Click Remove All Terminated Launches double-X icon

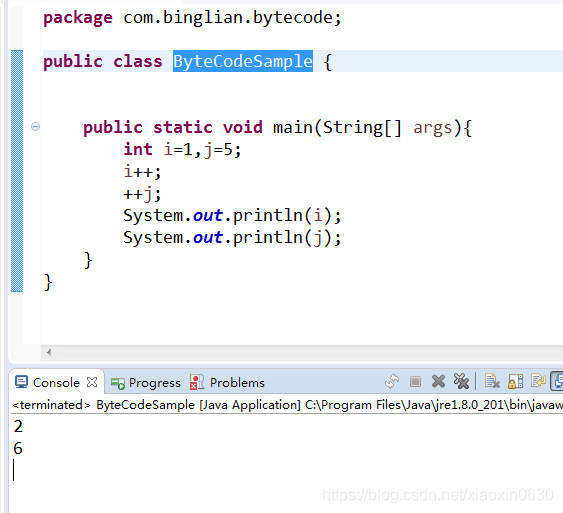click(x=461, y=382)
